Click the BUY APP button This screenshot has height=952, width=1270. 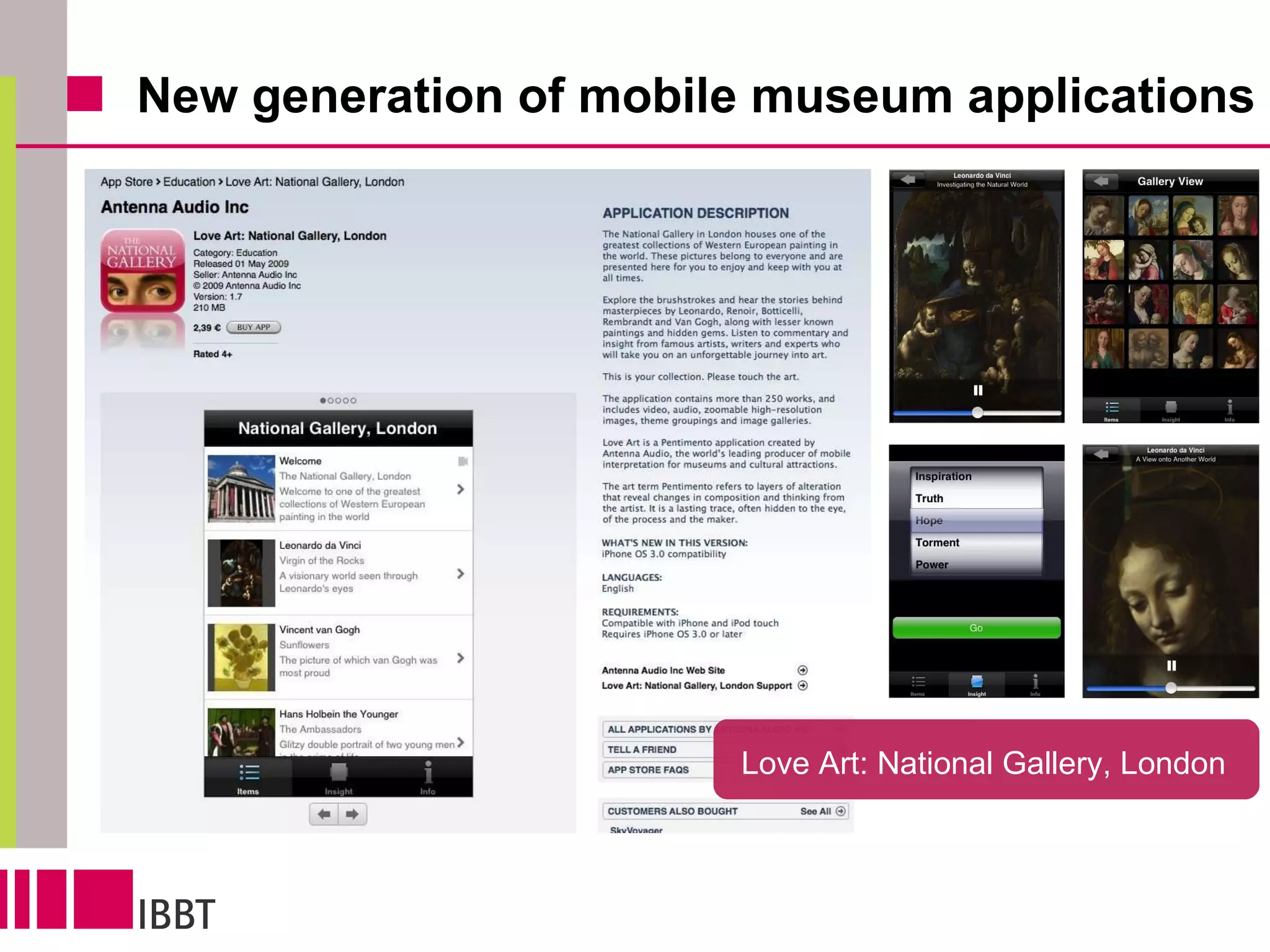254,327
